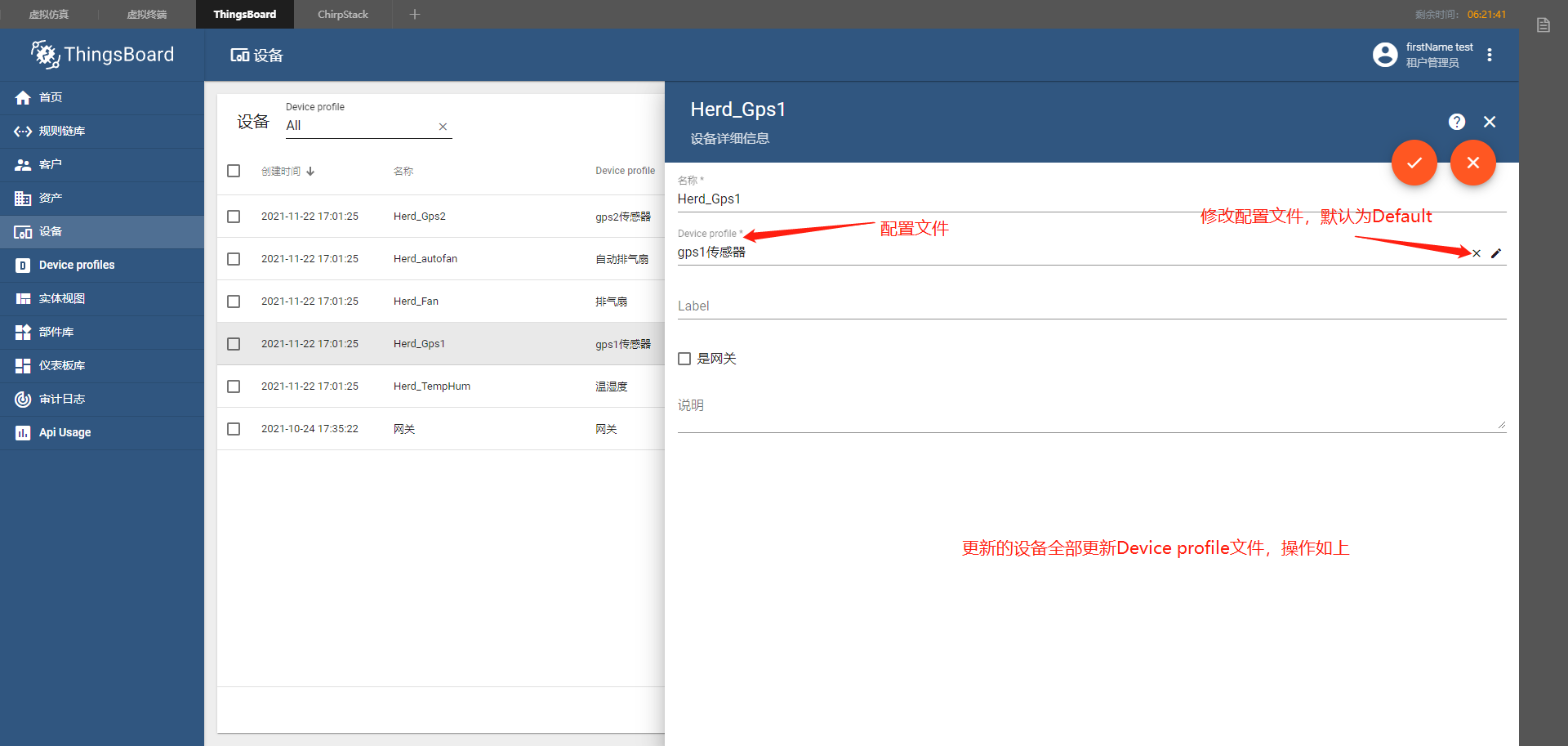This screenshot has height=746, width=1568.
Task: Enable the 是网关 checkbox
Action: (684, 359)
